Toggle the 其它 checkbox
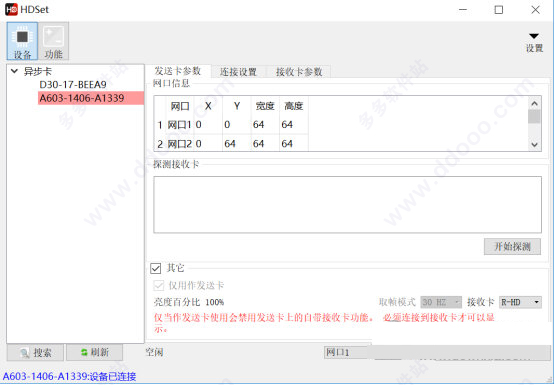Screen dimensions: 555x385 (x=155, y=268)
